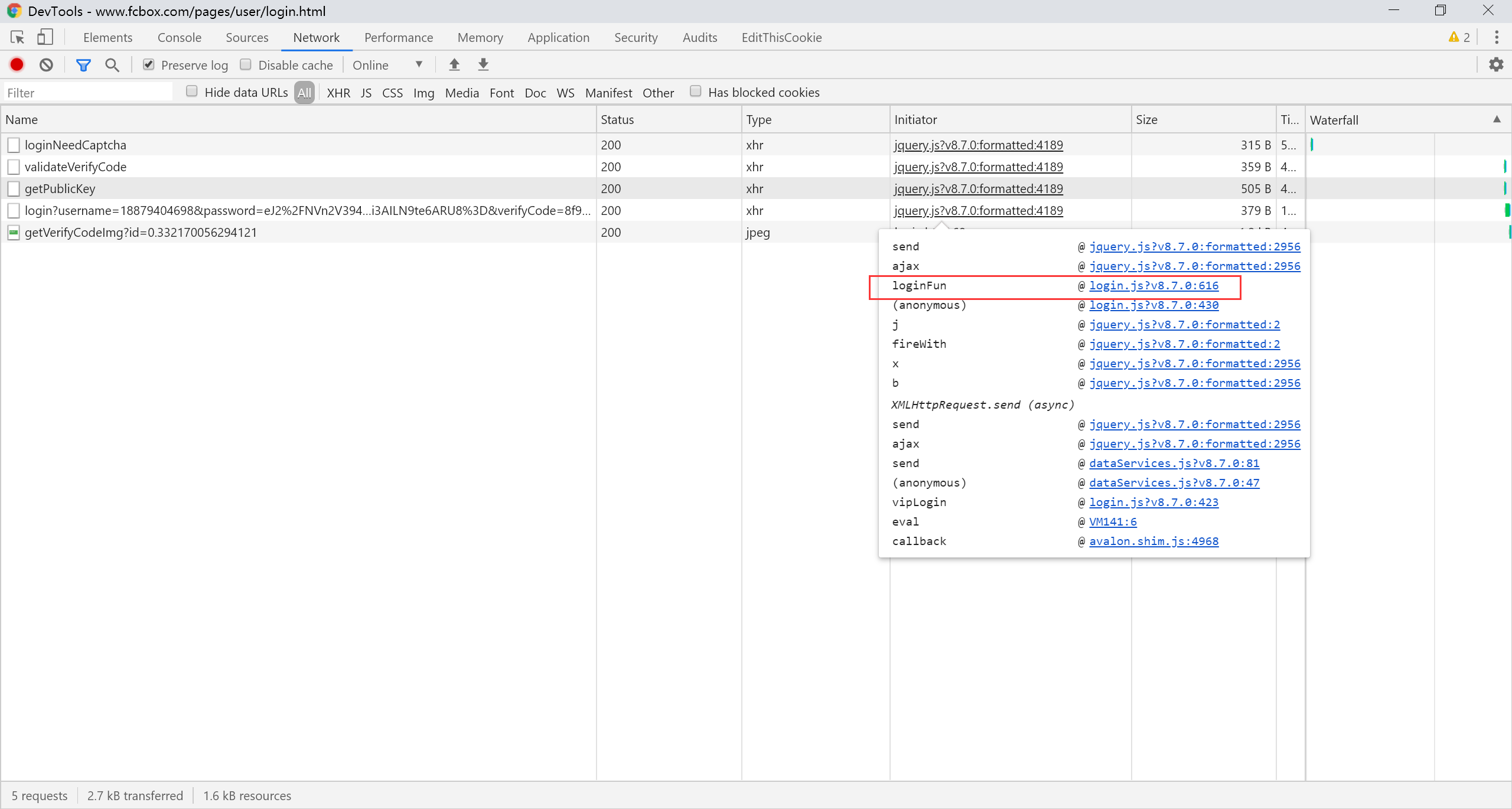Viewport: 1512px width, 809px height.
Task: Open the login.js?v8.7.0:616 loginFun link
Action: point(1153,286)
